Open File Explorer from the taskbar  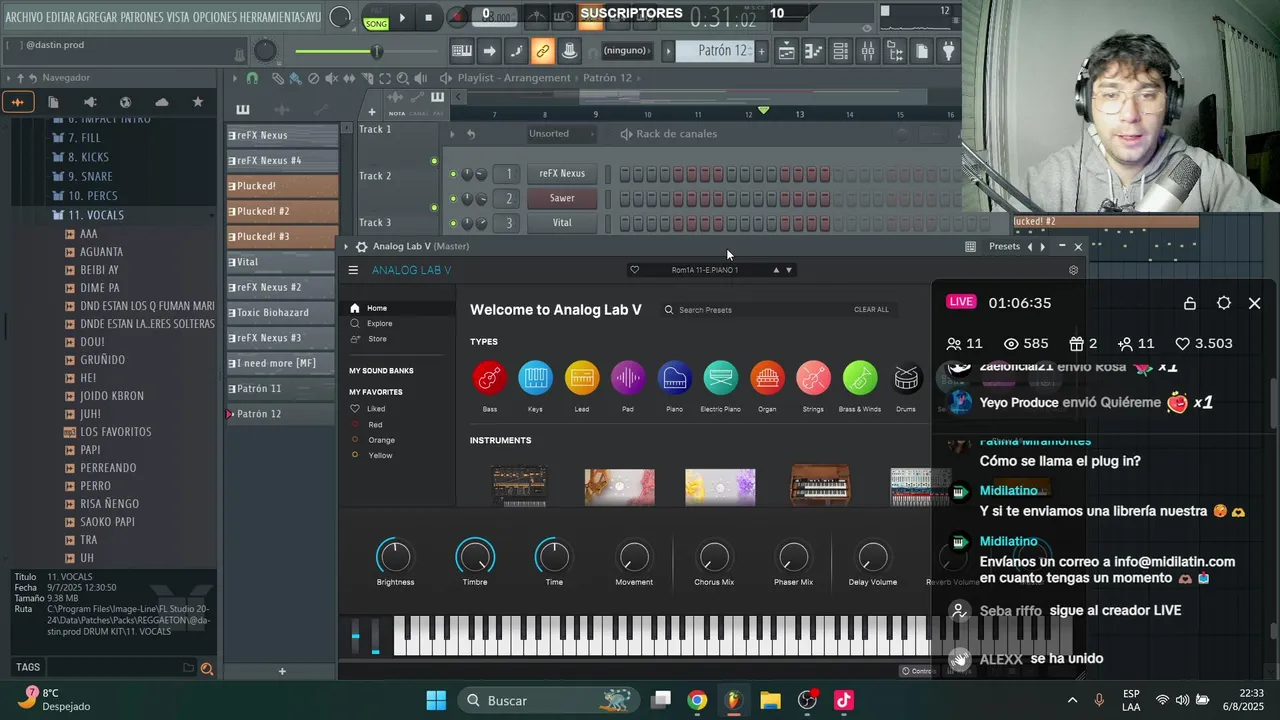click(770, 700)
